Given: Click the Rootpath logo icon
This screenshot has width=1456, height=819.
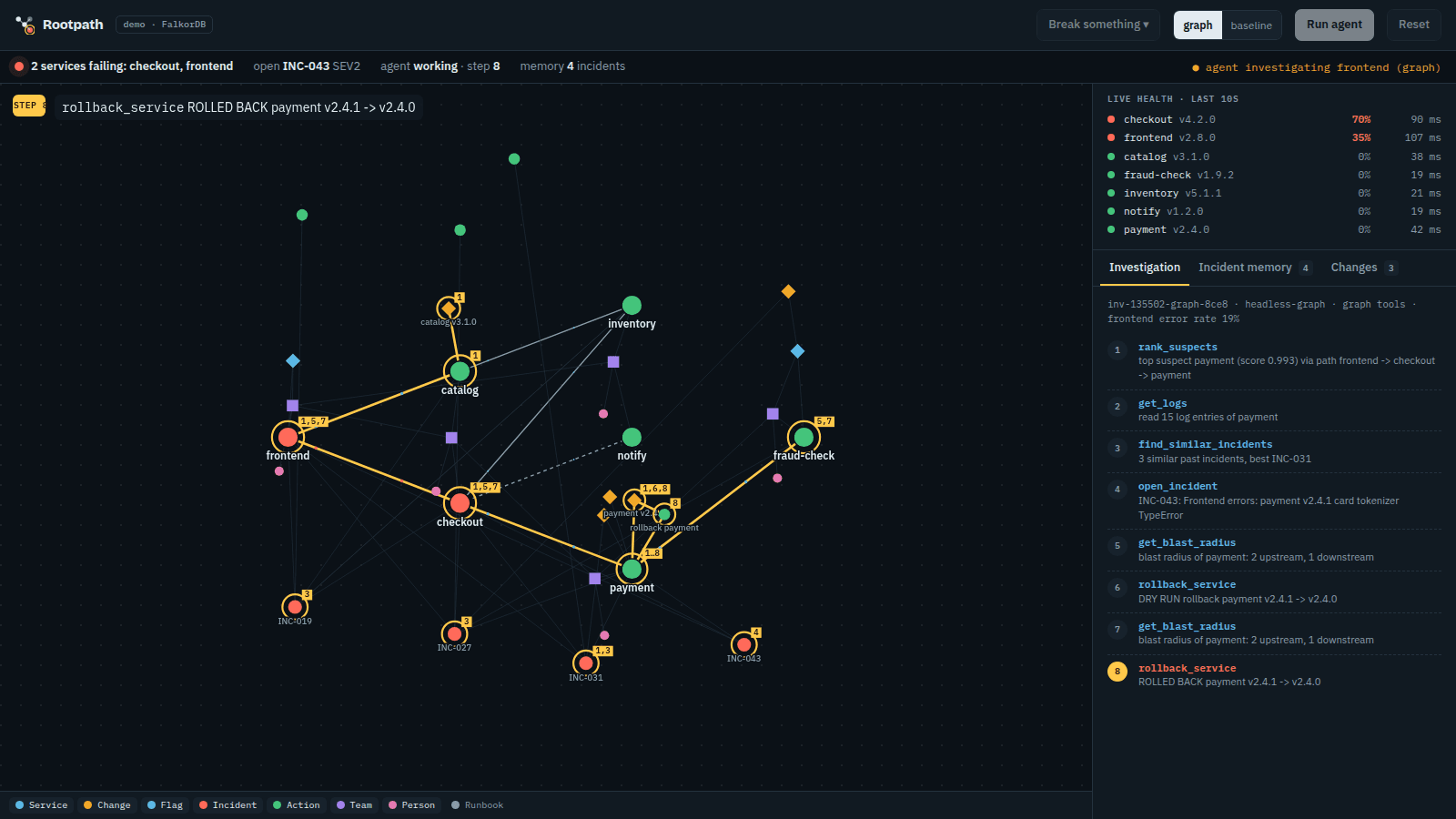Looking at the screenshot, I should coord(25,25).
